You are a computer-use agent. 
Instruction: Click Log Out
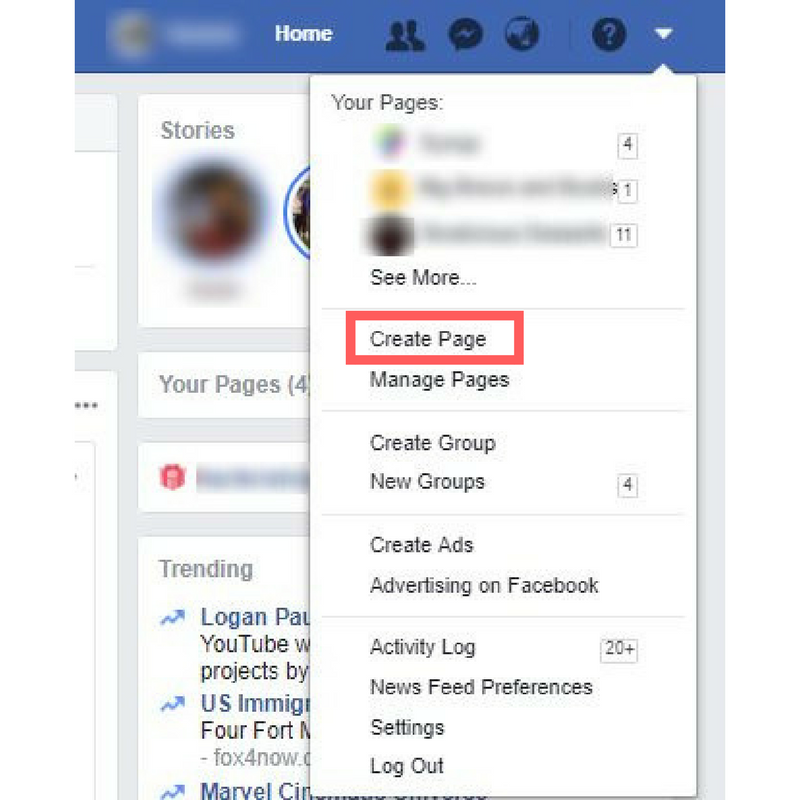(x=407, y=766)
